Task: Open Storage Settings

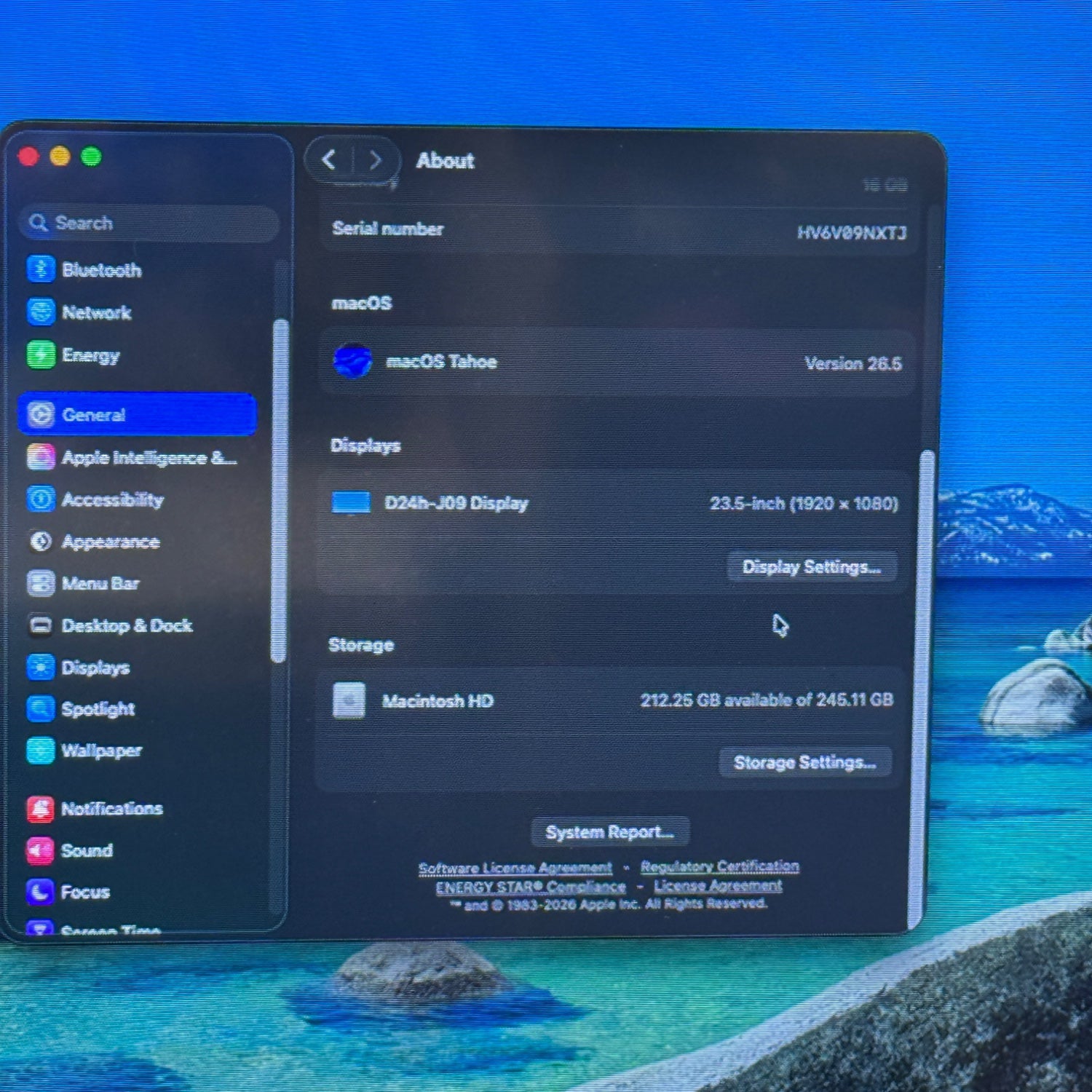Action: pos(805,762)
